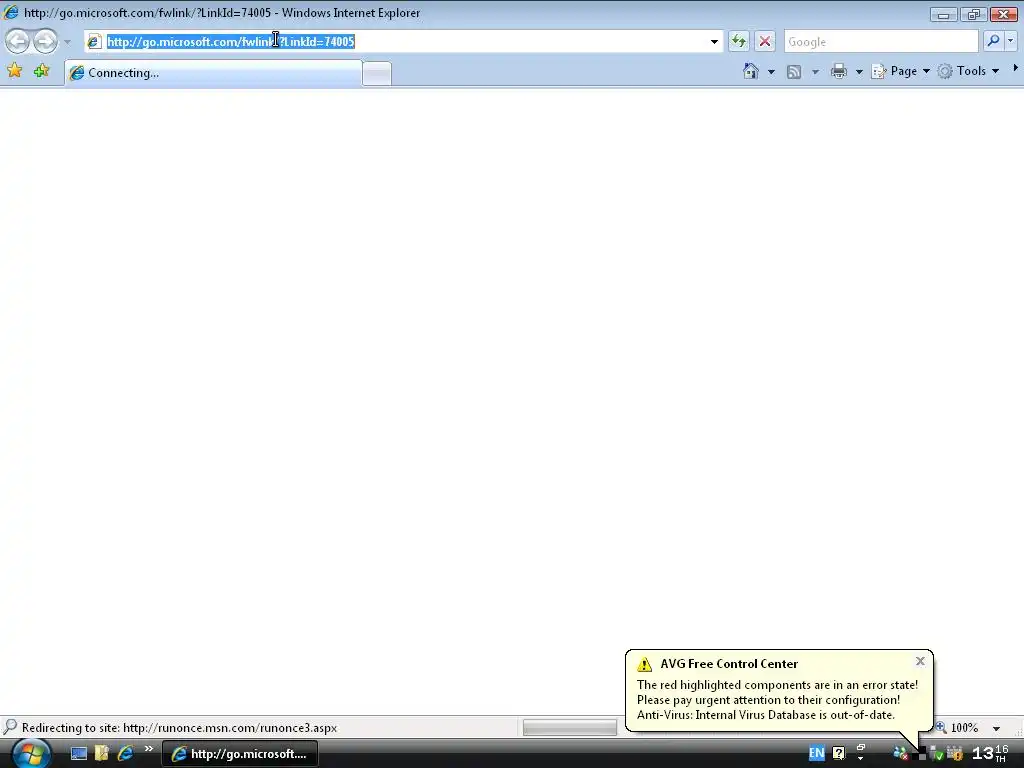This screenshot has width=1024, height=768.
Task: Open a new blank tab
Action: [x=377, y=73]
